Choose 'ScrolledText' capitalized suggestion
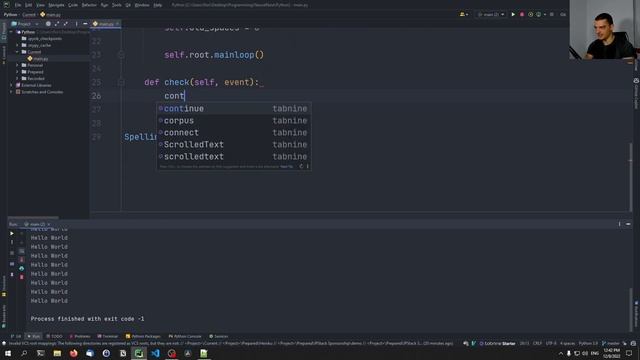 tap(234, 144)
